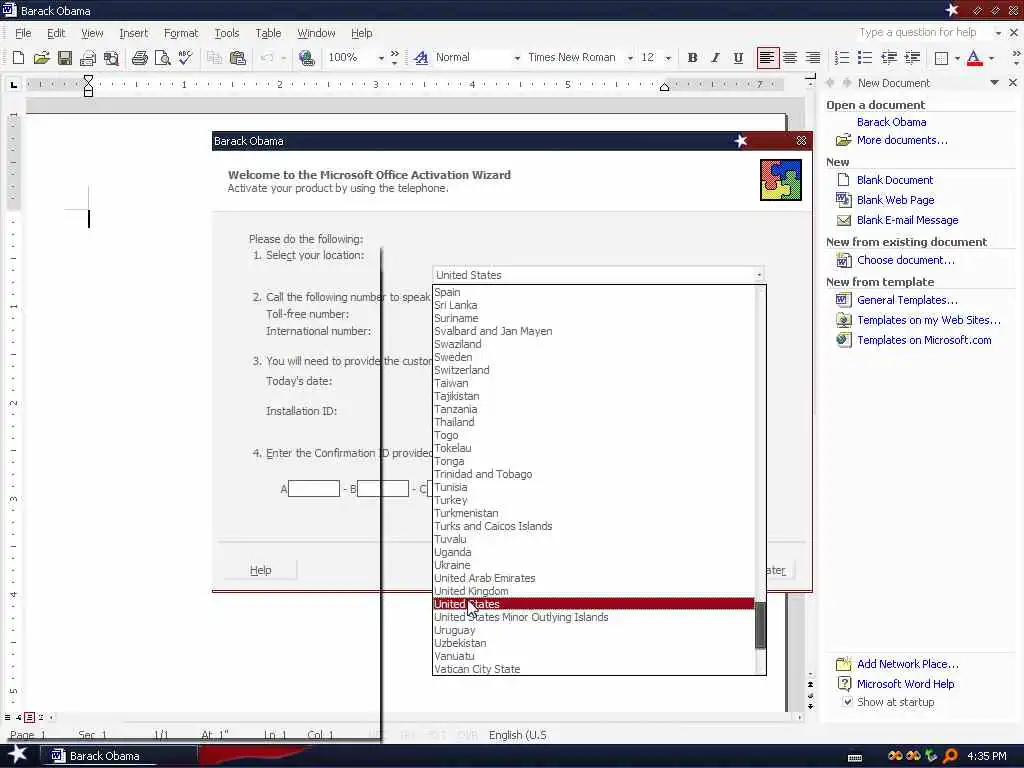Apply numbered list formatting
Screen dimensions: 1024x768
pyautogui.click(x=842, y=58)
